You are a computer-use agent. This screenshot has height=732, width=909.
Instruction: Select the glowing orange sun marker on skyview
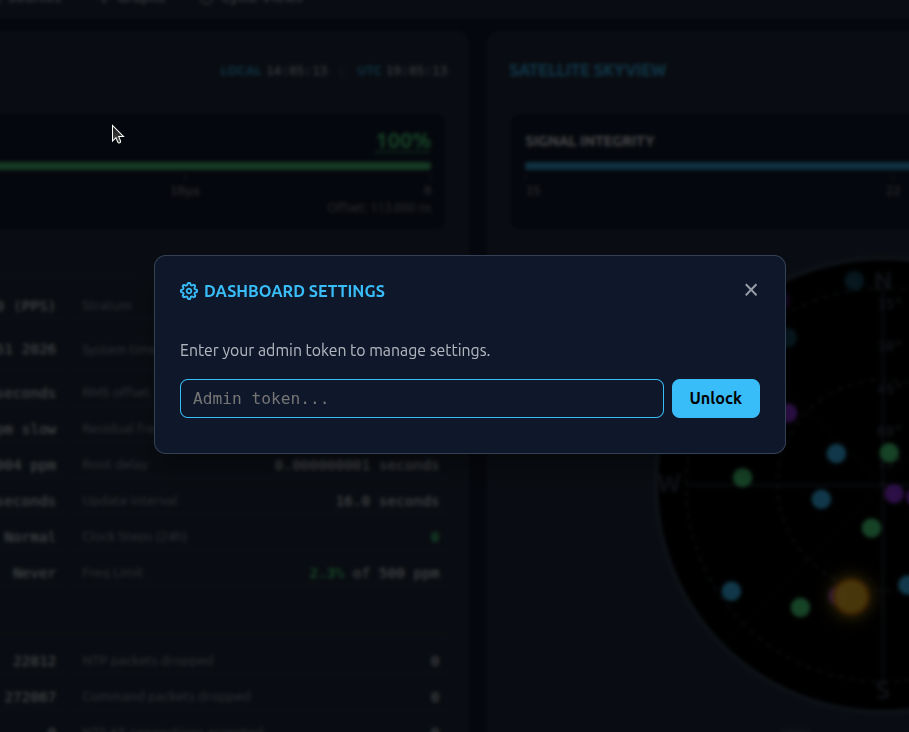click(851, 595)
